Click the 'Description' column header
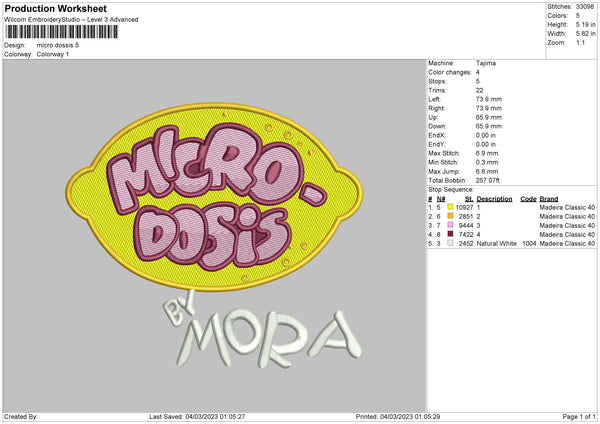 click(x=494, y=199)
